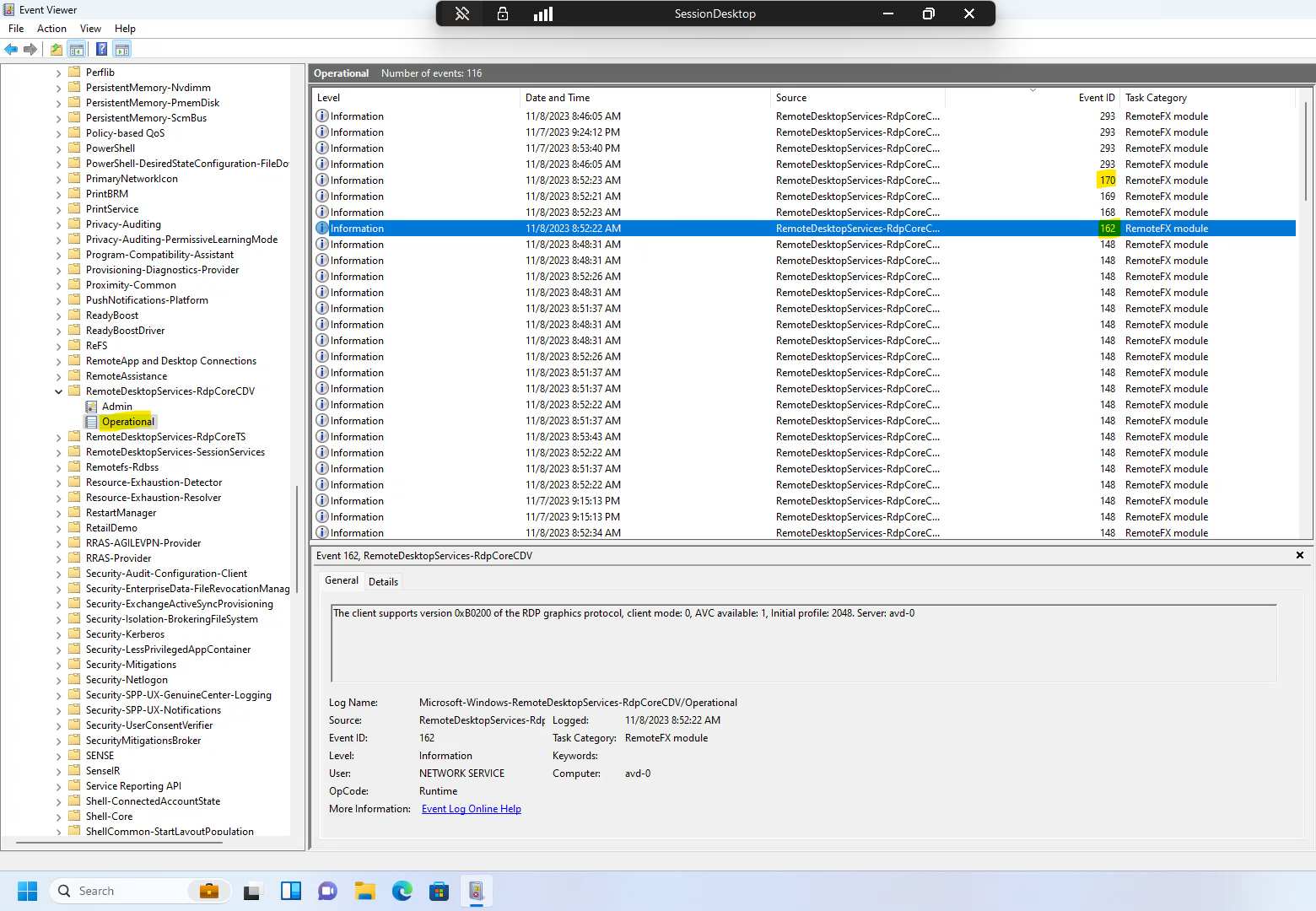The image size is (1316, 911).
Task: Click the Operational log icon in tree
Action: (x=91, y=422)
